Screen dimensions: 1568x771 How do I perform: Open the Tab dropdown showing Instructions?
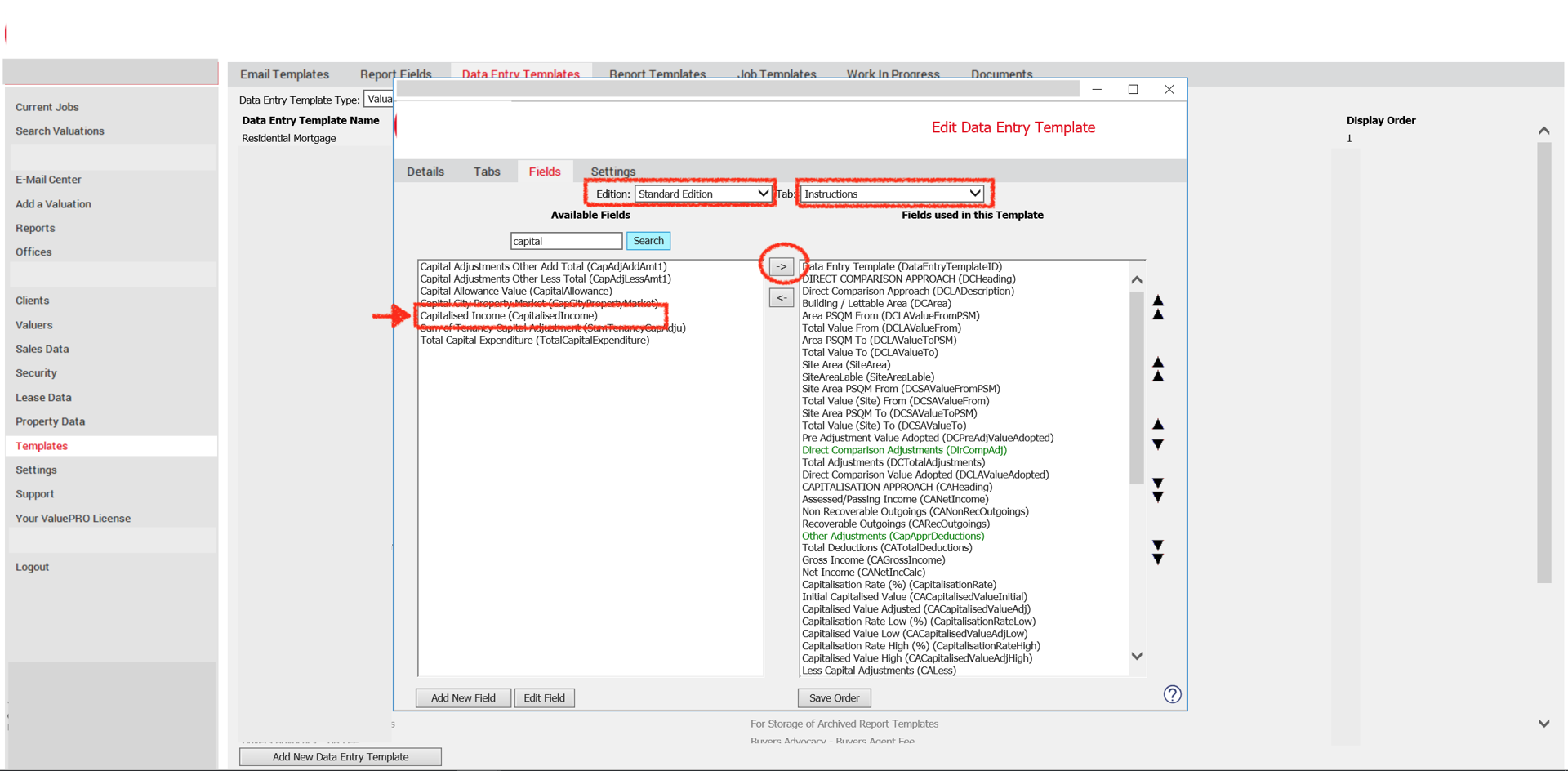coord(892,194)
